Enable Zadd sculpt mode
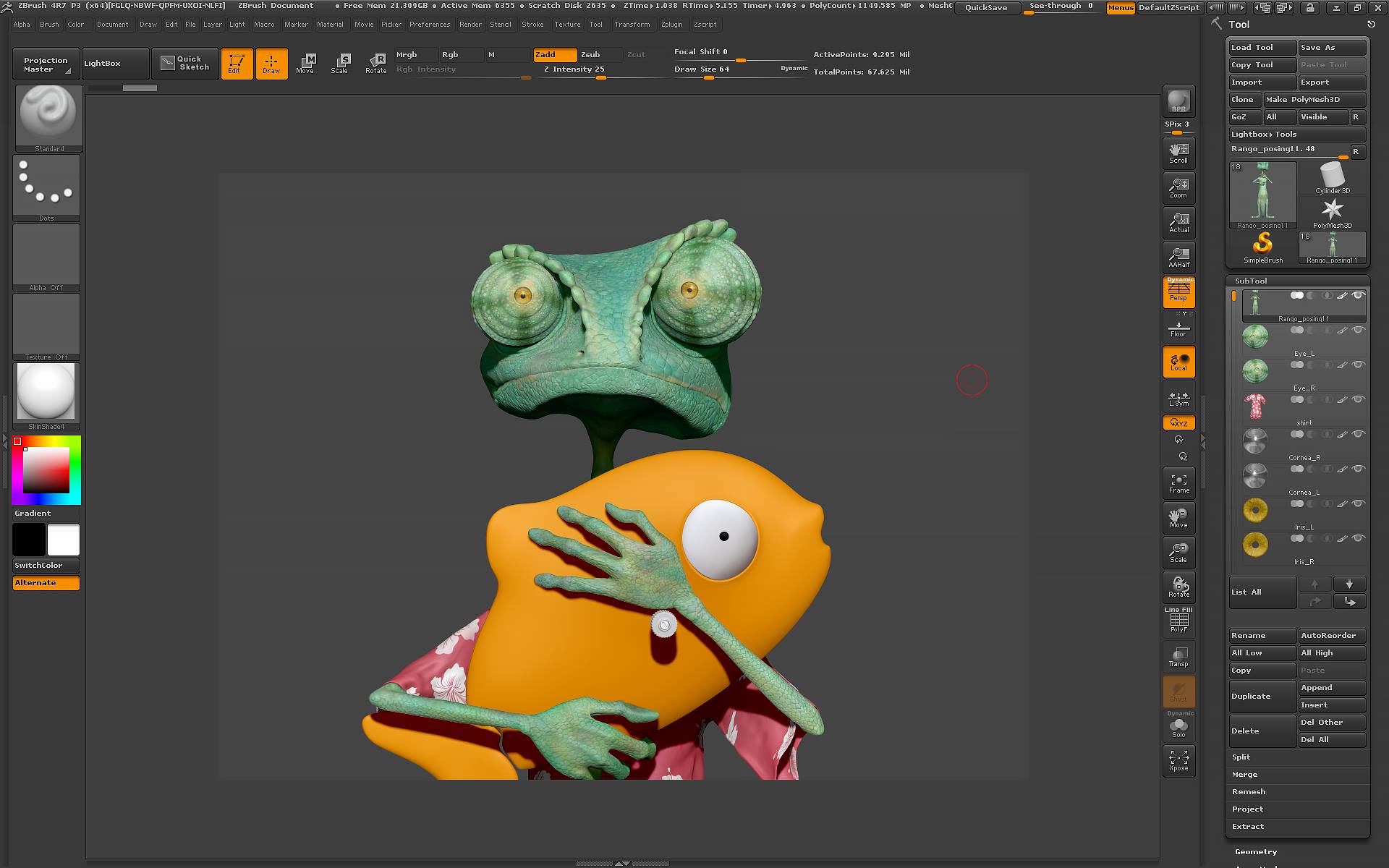1389x868 pixels. [x=555, y=55]
